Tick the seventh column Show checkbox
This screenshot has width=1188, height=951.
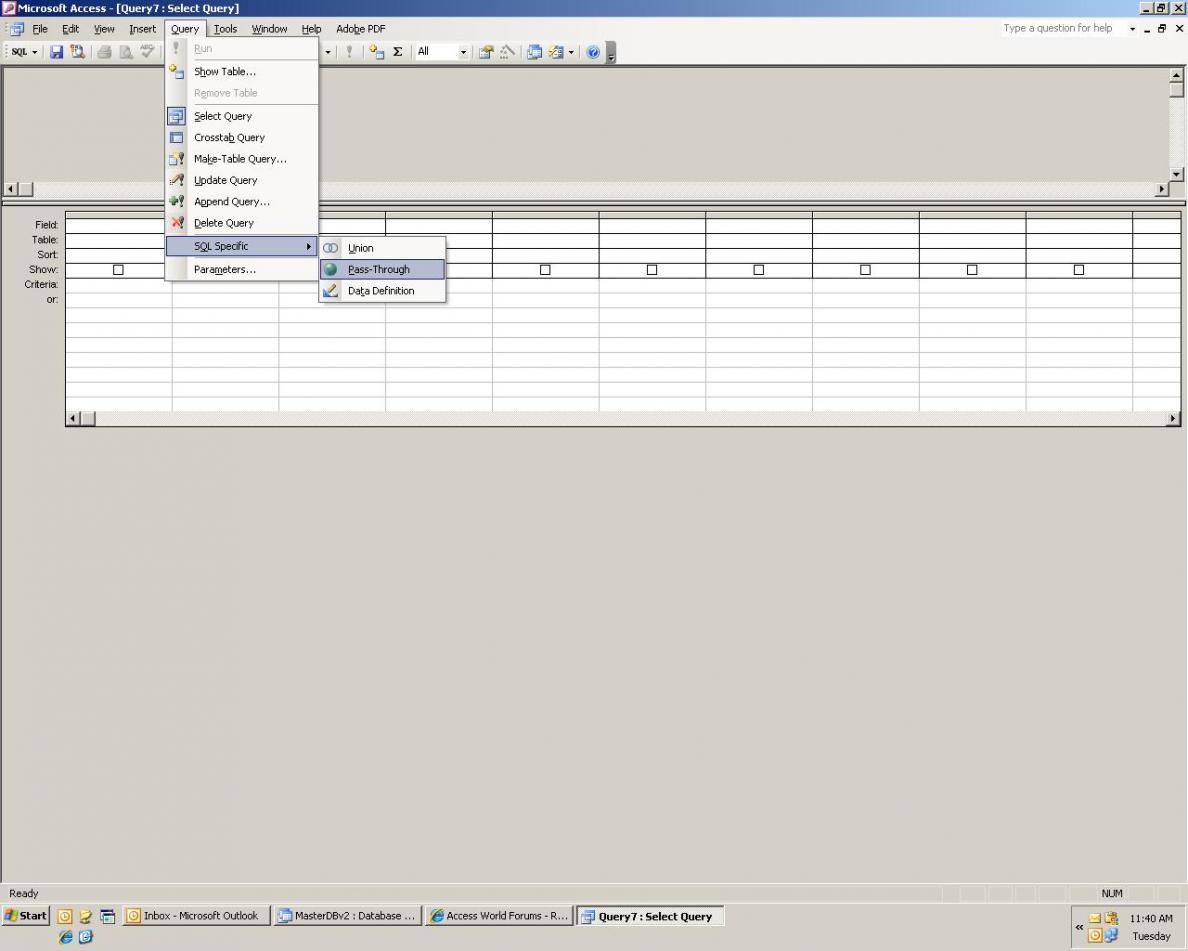758,270
